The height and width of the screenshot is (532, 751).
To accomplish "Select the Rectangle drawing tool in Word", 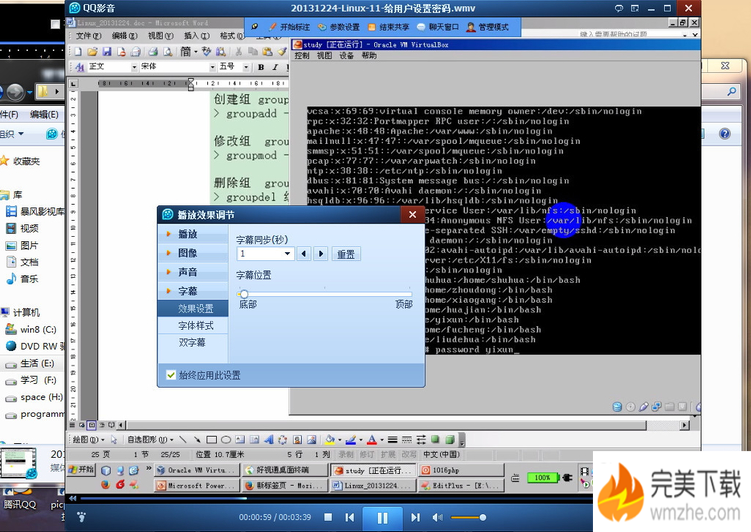I will tap(212, 440).
